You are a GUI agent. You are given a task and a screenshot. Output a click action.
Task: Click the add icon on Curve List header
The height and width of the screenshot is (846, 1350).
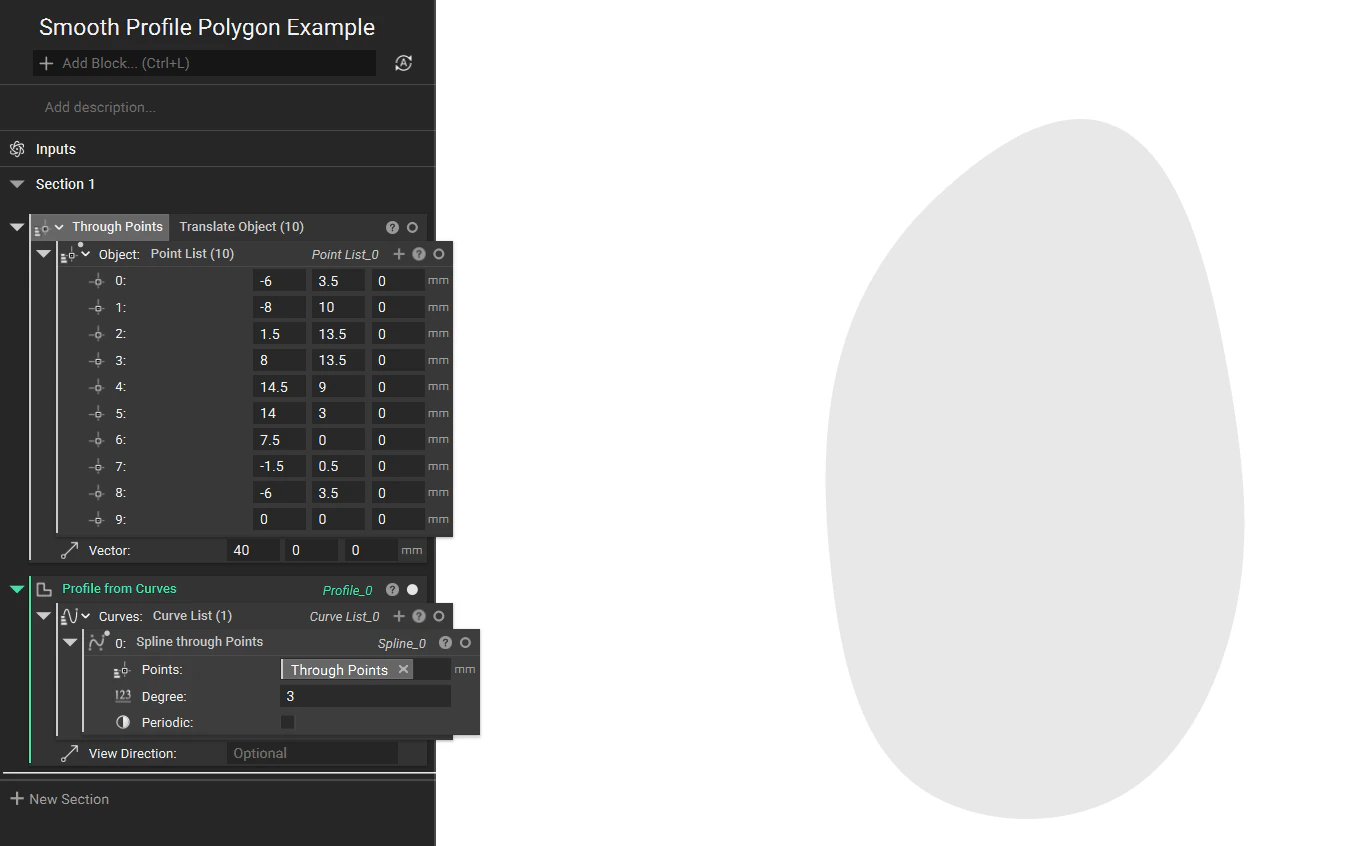pos(399,615)
